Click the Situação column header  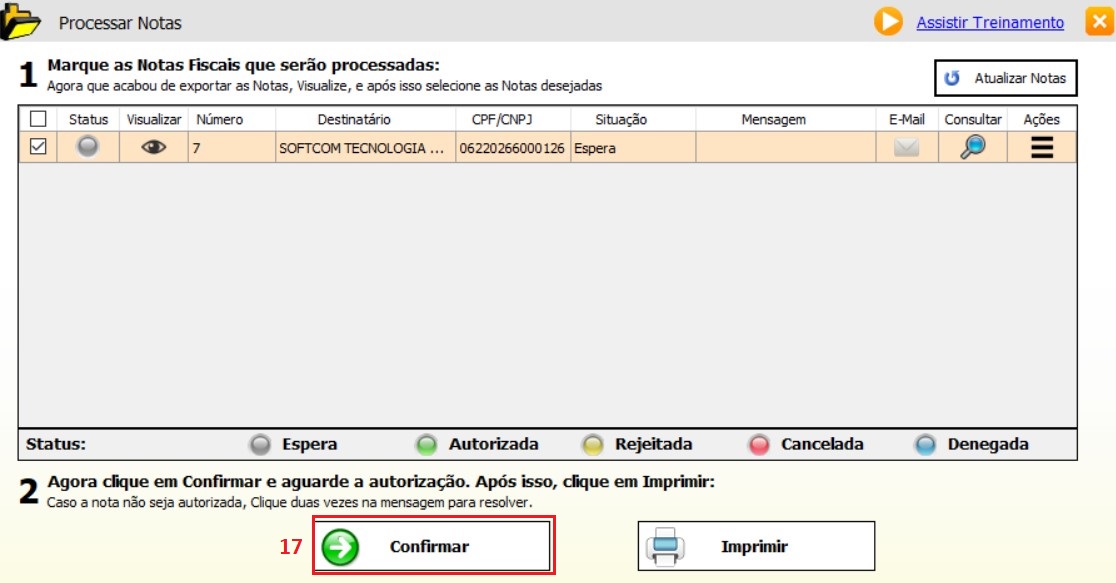click(621, 119)
